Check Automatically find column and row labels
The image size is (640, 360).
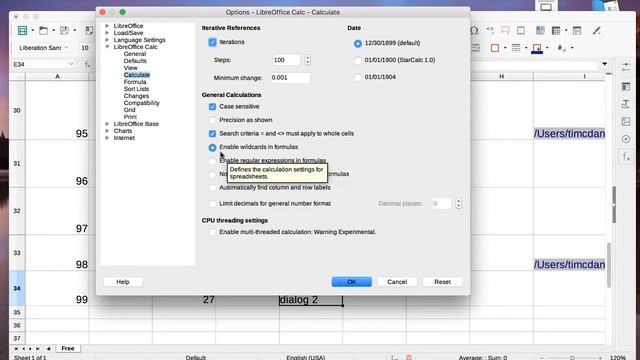click(212, 187)
